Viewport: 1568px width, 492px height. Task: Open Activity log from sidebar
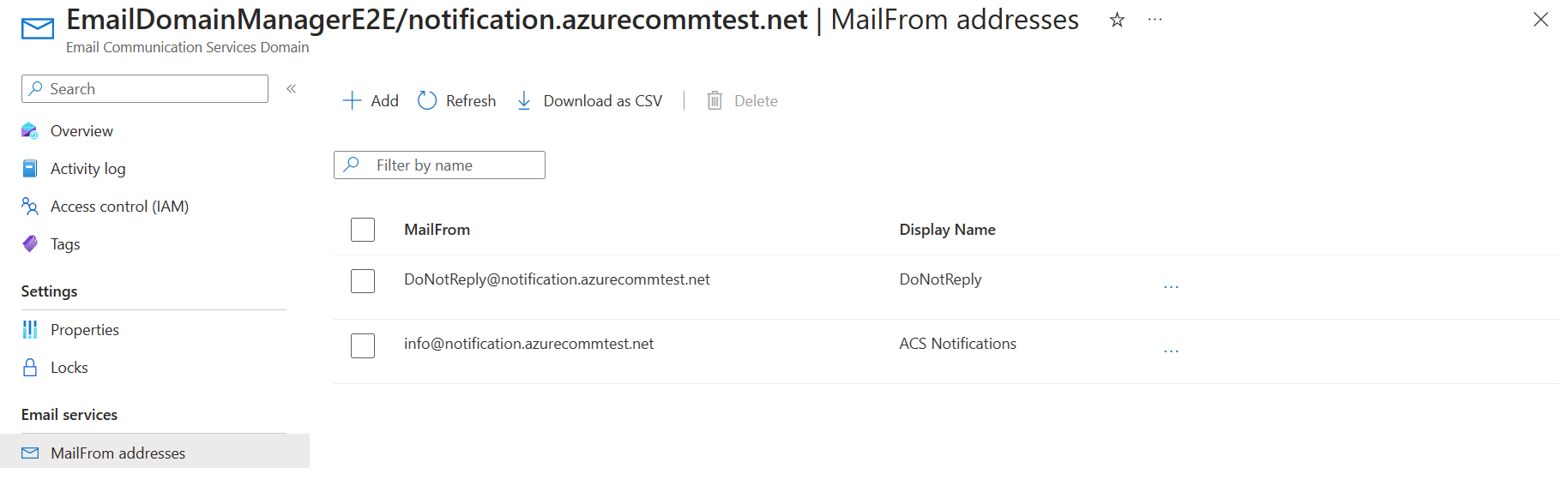(87, 169)
